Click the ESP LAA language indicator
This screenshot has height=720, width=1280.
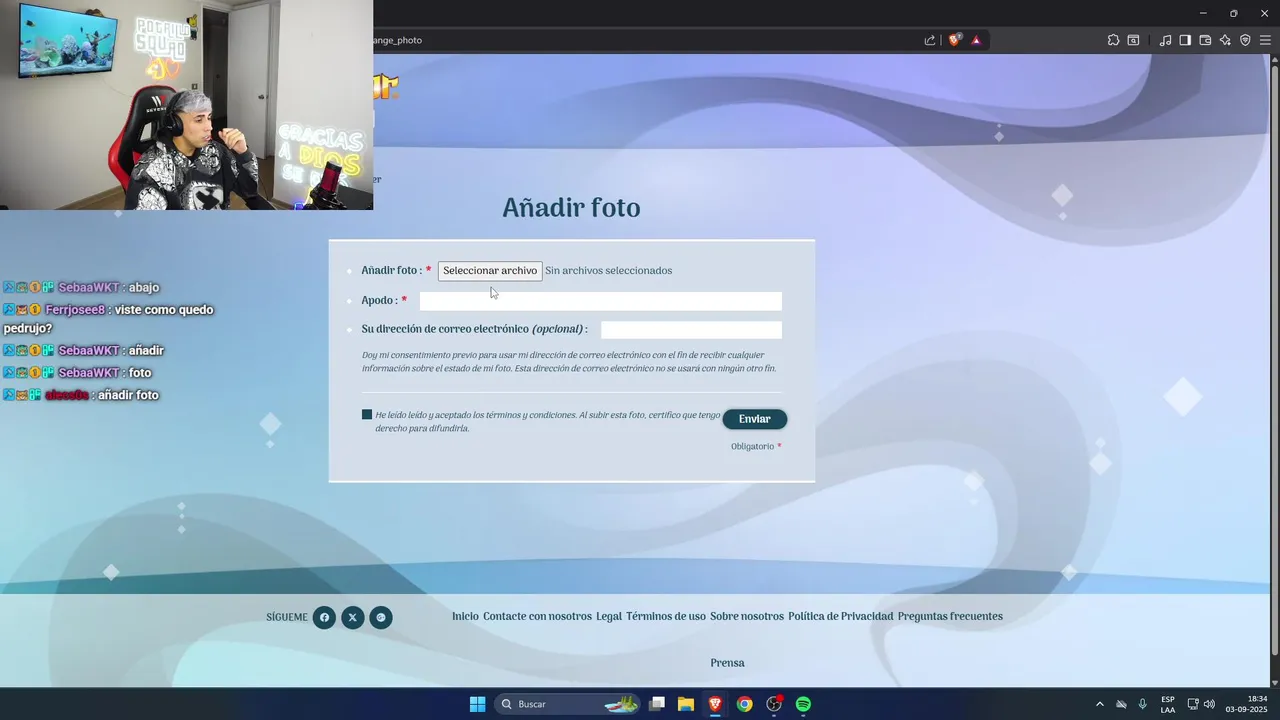tap(1168, 704)
